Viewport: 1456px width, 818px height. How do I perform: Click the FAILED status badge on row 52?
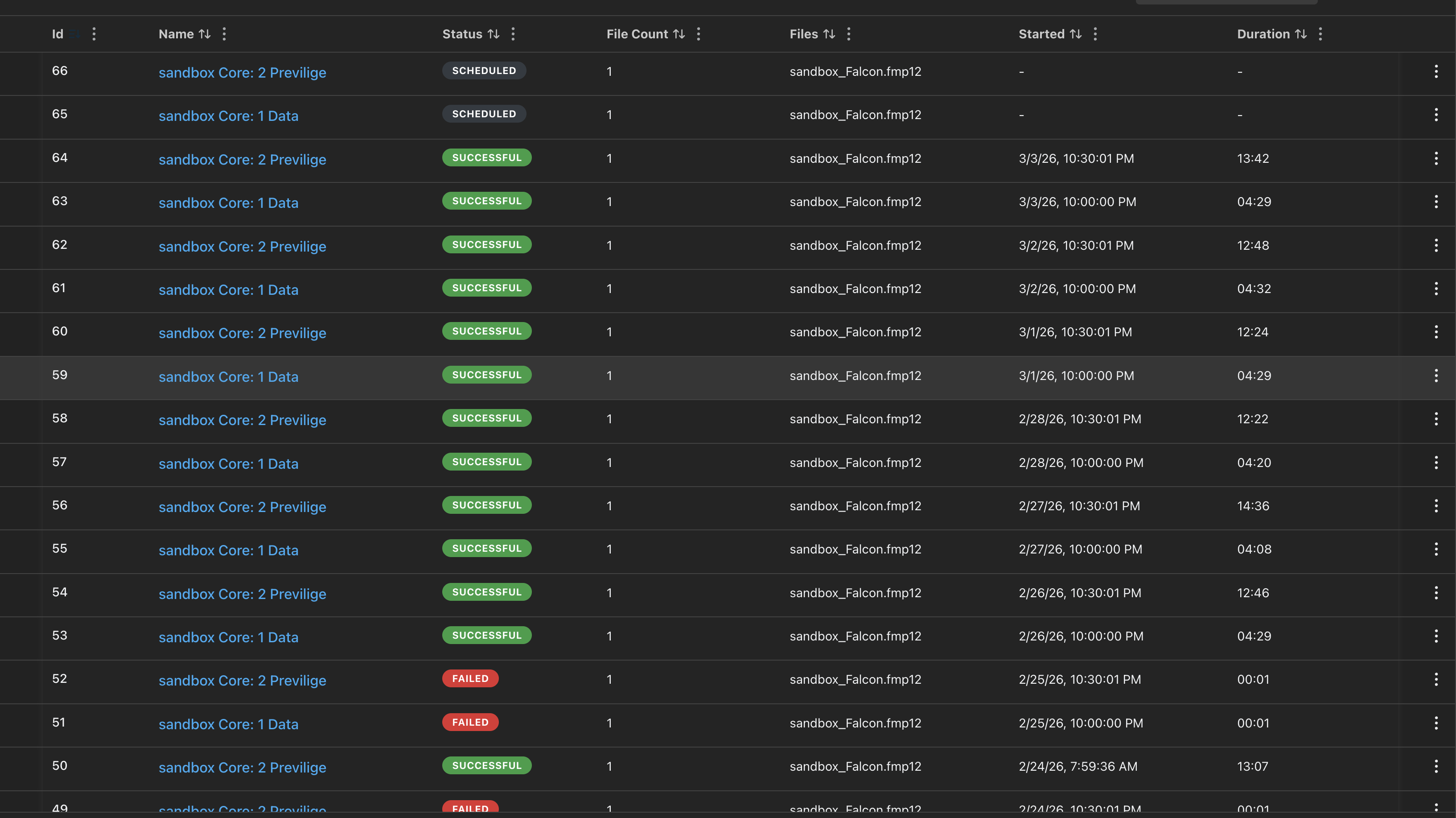[x=470, y=679]
